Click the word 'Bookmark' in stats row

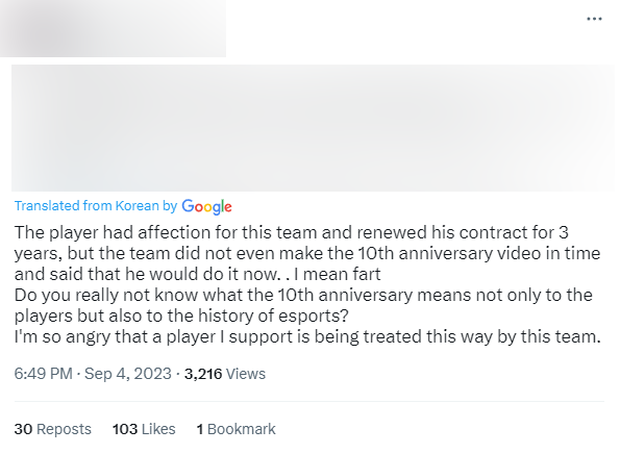coord(242,429)
